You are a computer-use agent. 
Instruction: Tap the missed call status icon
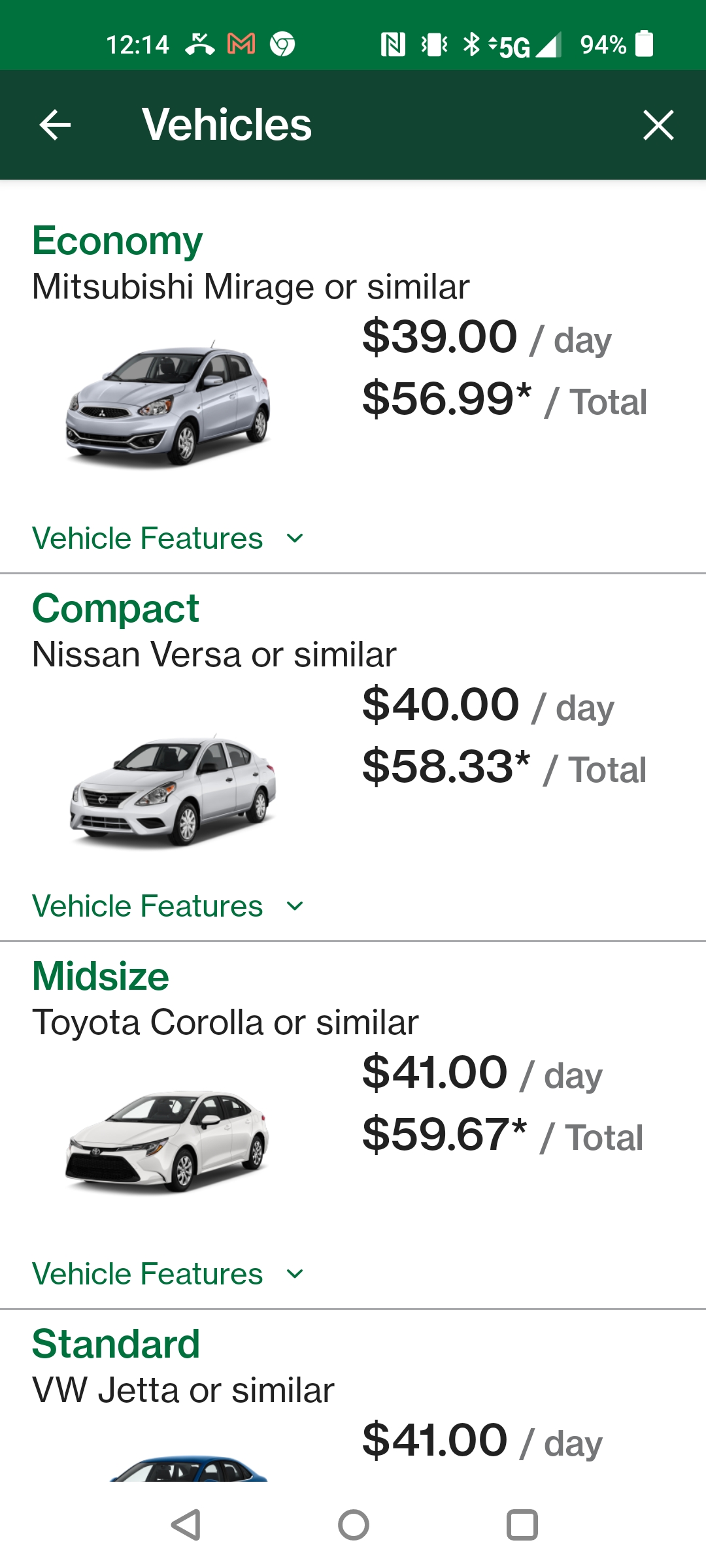(x=199, y=44)
